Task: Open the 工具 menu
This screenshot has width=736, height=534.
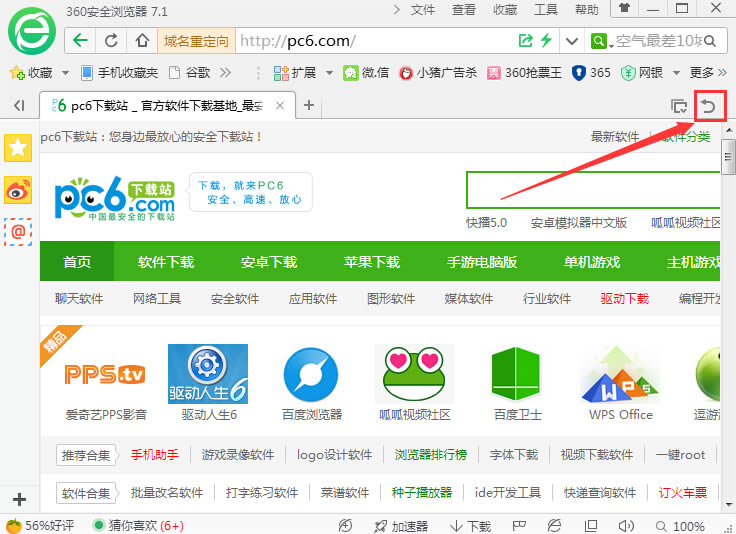Action: click(546, 9)
